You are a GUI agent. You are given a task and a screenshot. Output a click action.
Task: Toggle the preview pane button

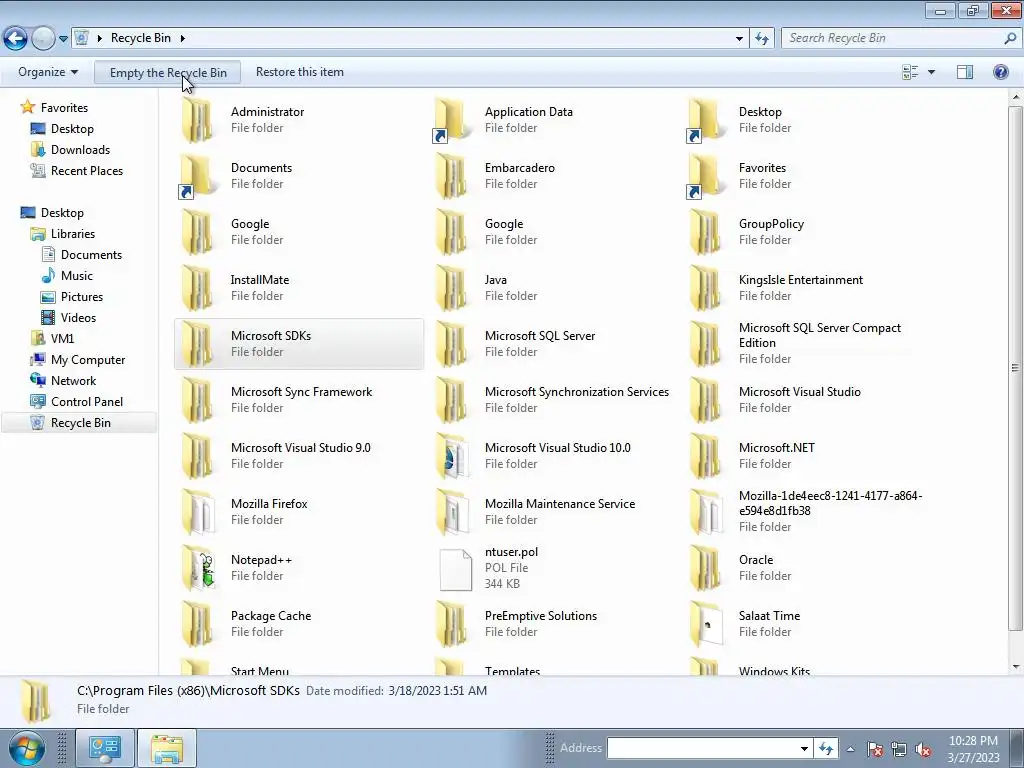point(965,72)
